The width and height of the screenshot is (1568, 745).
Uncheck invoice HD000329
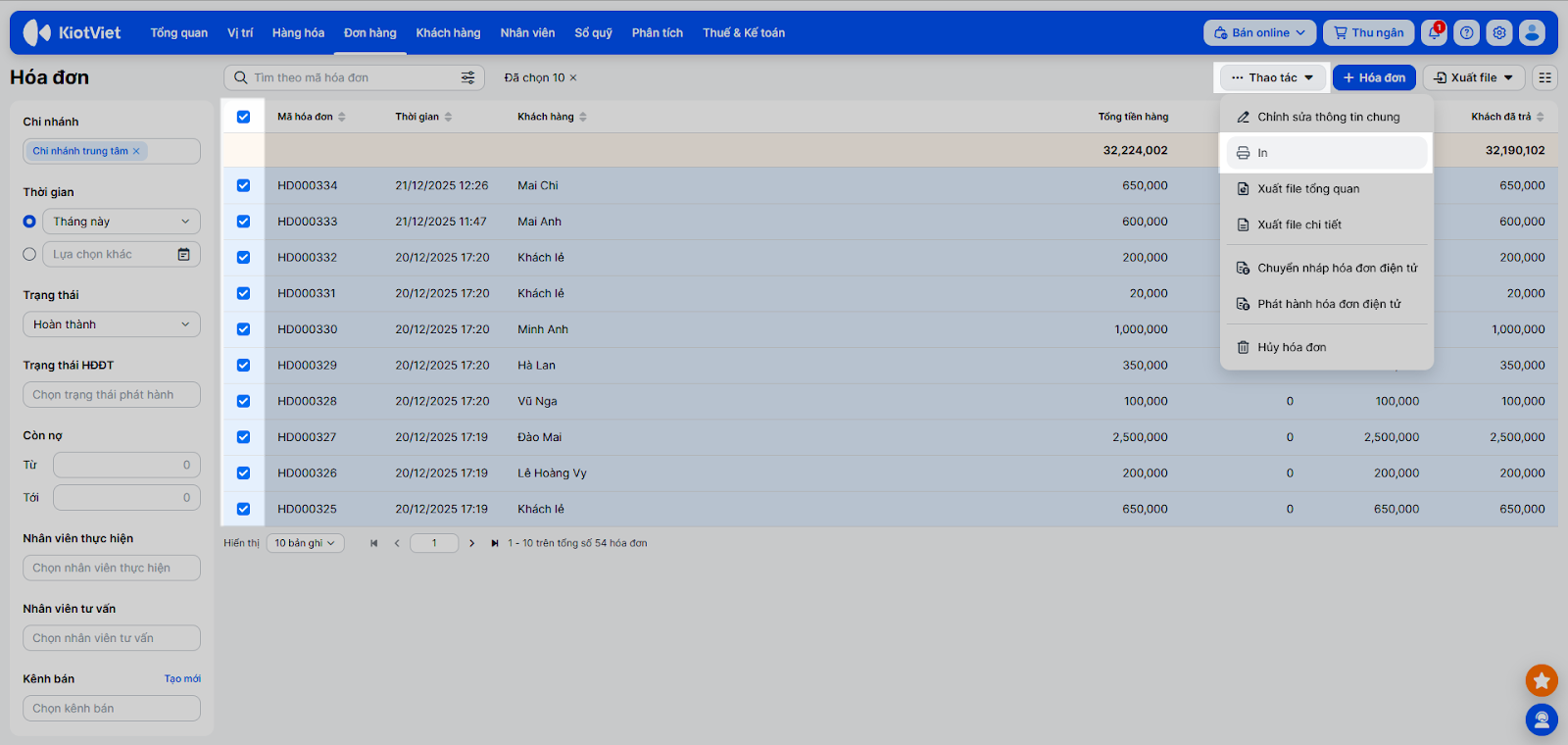point(243,366)
